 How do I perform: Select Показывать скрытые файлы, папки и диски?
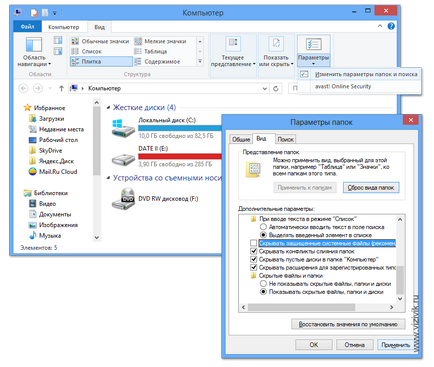click(263, 292)
